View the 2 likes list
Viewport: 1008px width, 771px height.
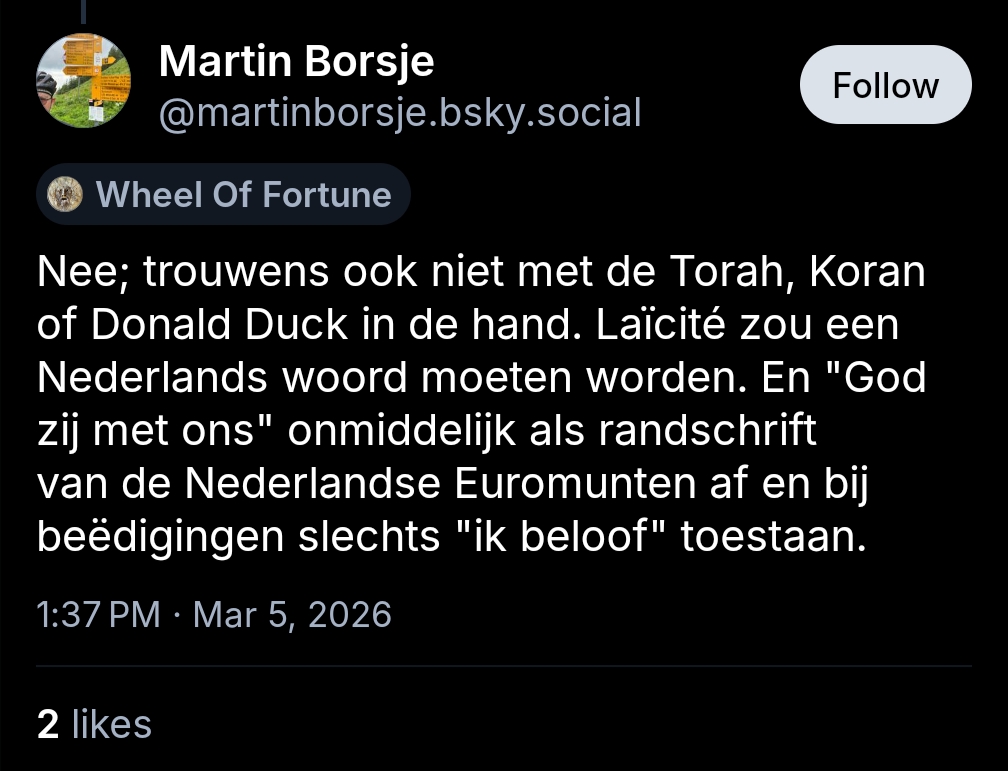click(x=94, y=724)
